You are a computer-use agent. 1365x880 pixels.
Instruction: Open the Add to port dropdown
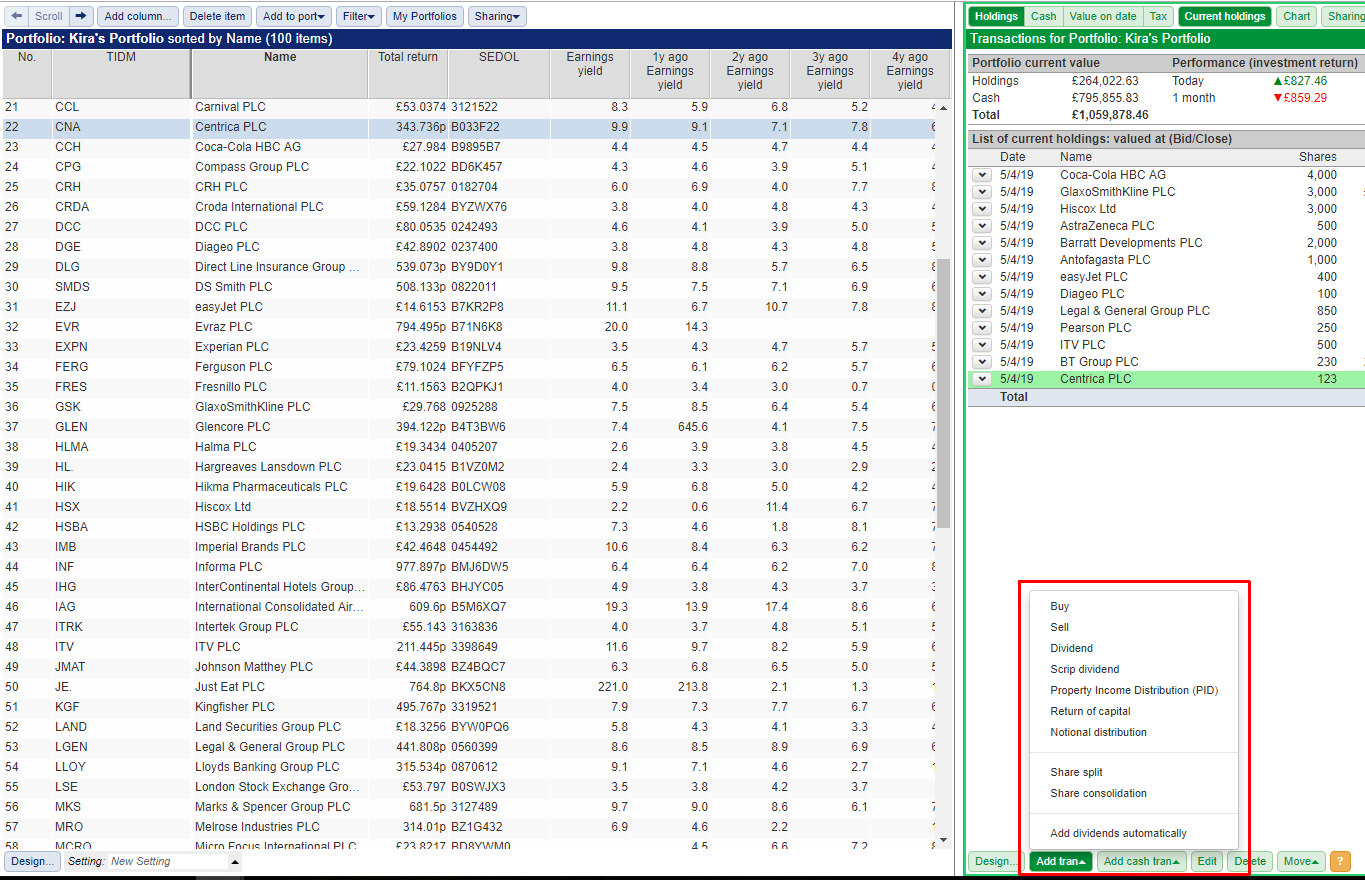[293, 16]
